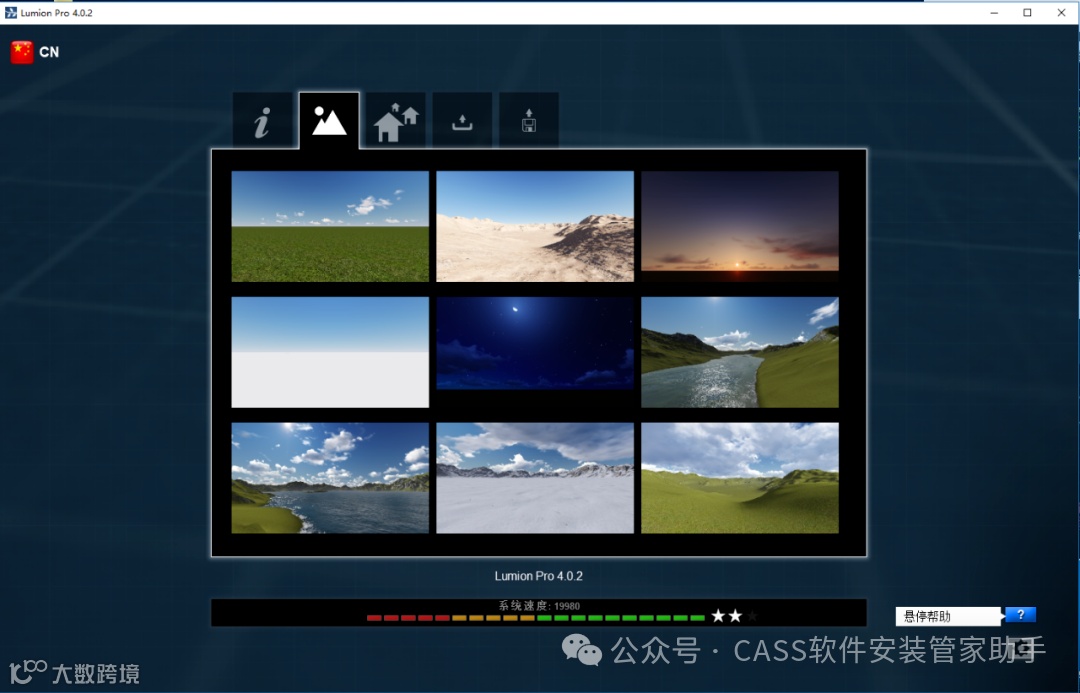The width and height of the screenshot is (1080, 693).
Task: Choose the sunset sky scene
Action: 740,226
